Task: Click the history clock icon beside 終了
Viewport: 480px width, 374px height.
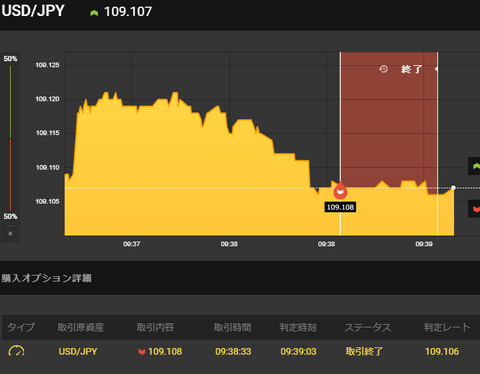Action: click(383, 69)
